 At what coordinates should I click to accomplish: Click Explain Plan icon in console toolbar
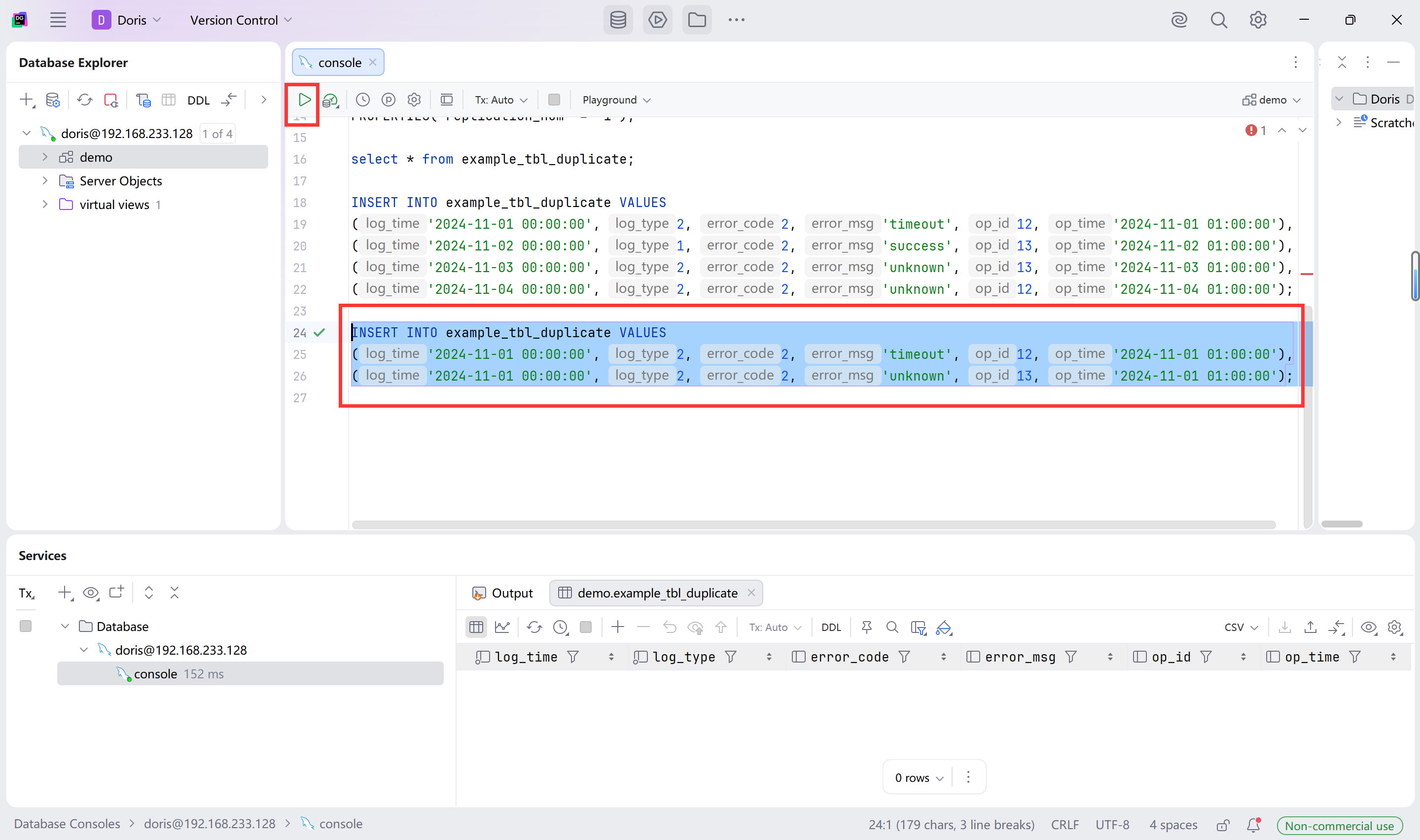coord(330,100)
